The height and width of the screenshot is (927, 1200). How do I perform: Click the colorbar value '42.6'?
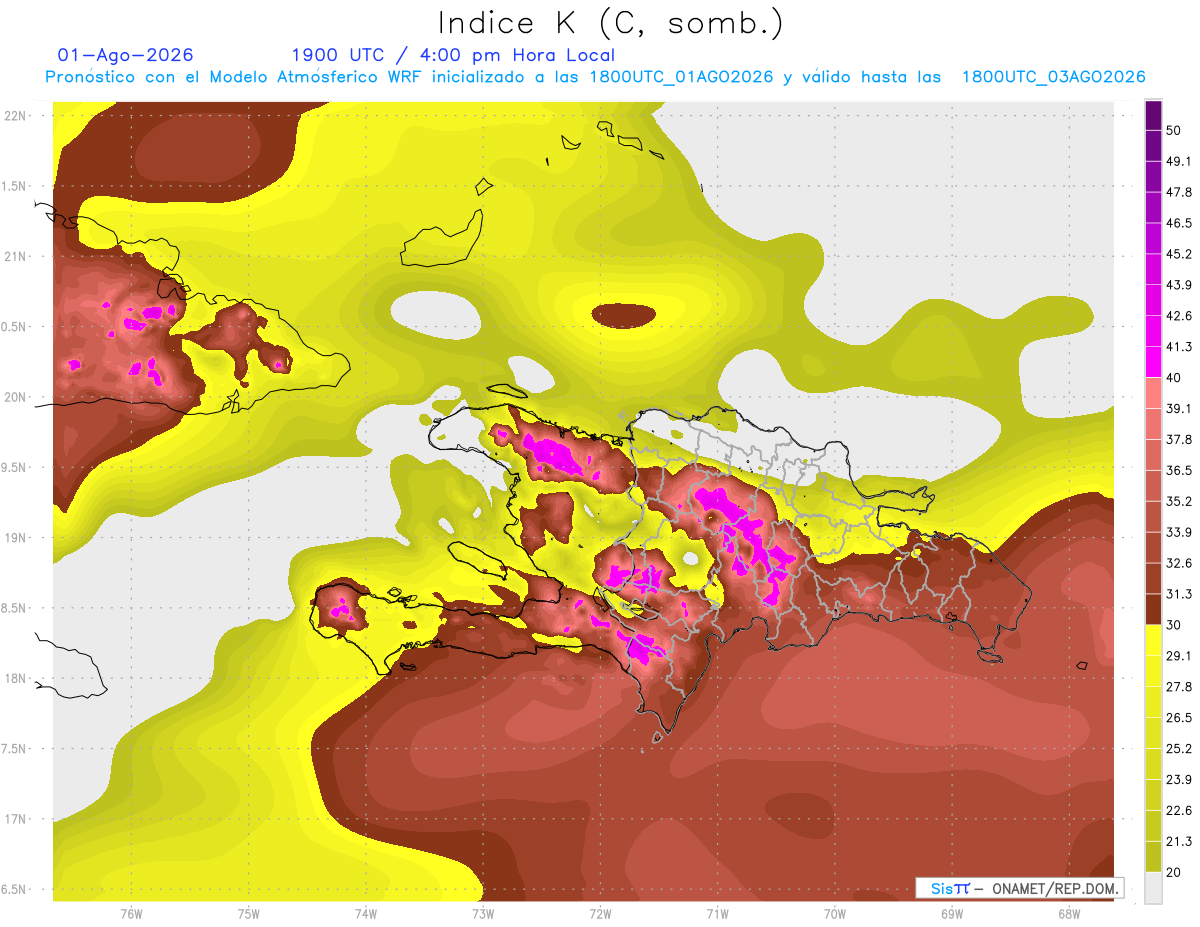point(1179,316)
